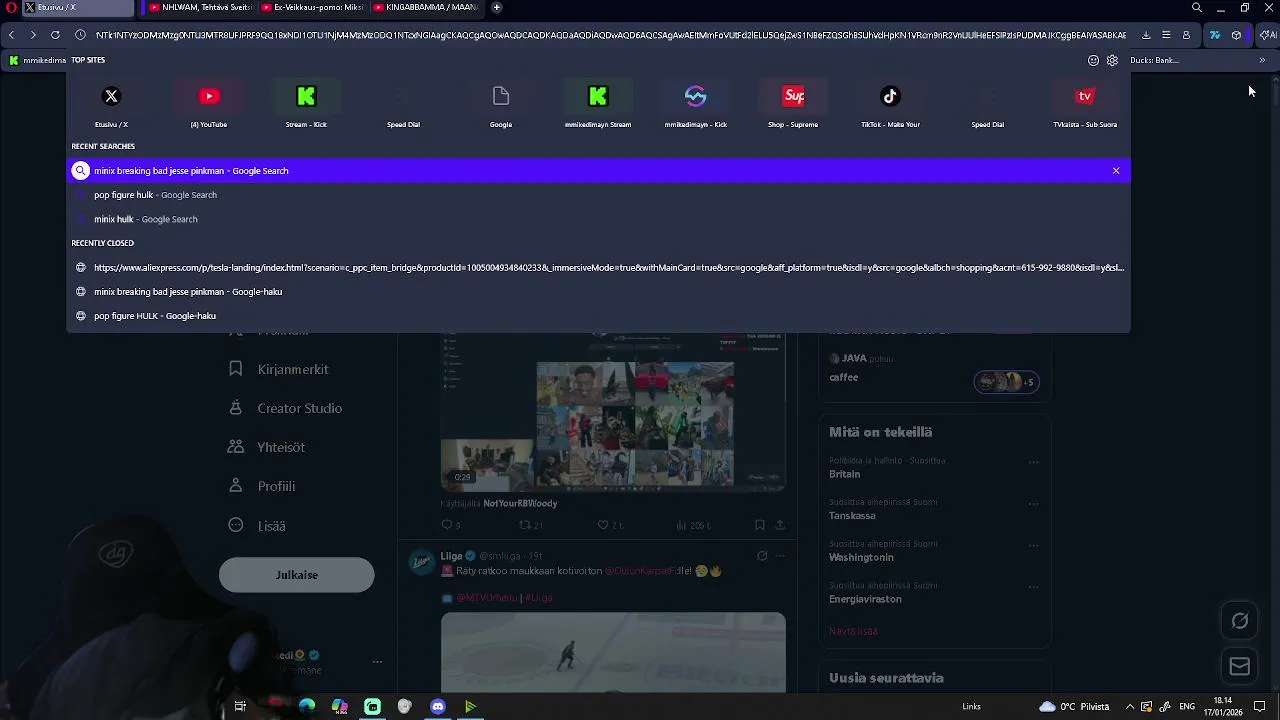Open a new browser tab
Screen dimensions: 1280x720
(497, 7)
